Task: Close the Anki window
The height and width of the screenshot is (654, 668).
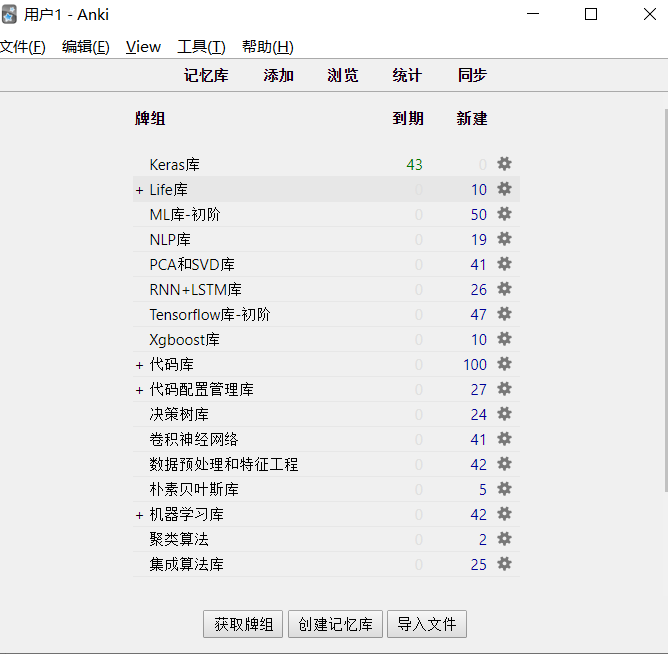Action: point(650,14)
